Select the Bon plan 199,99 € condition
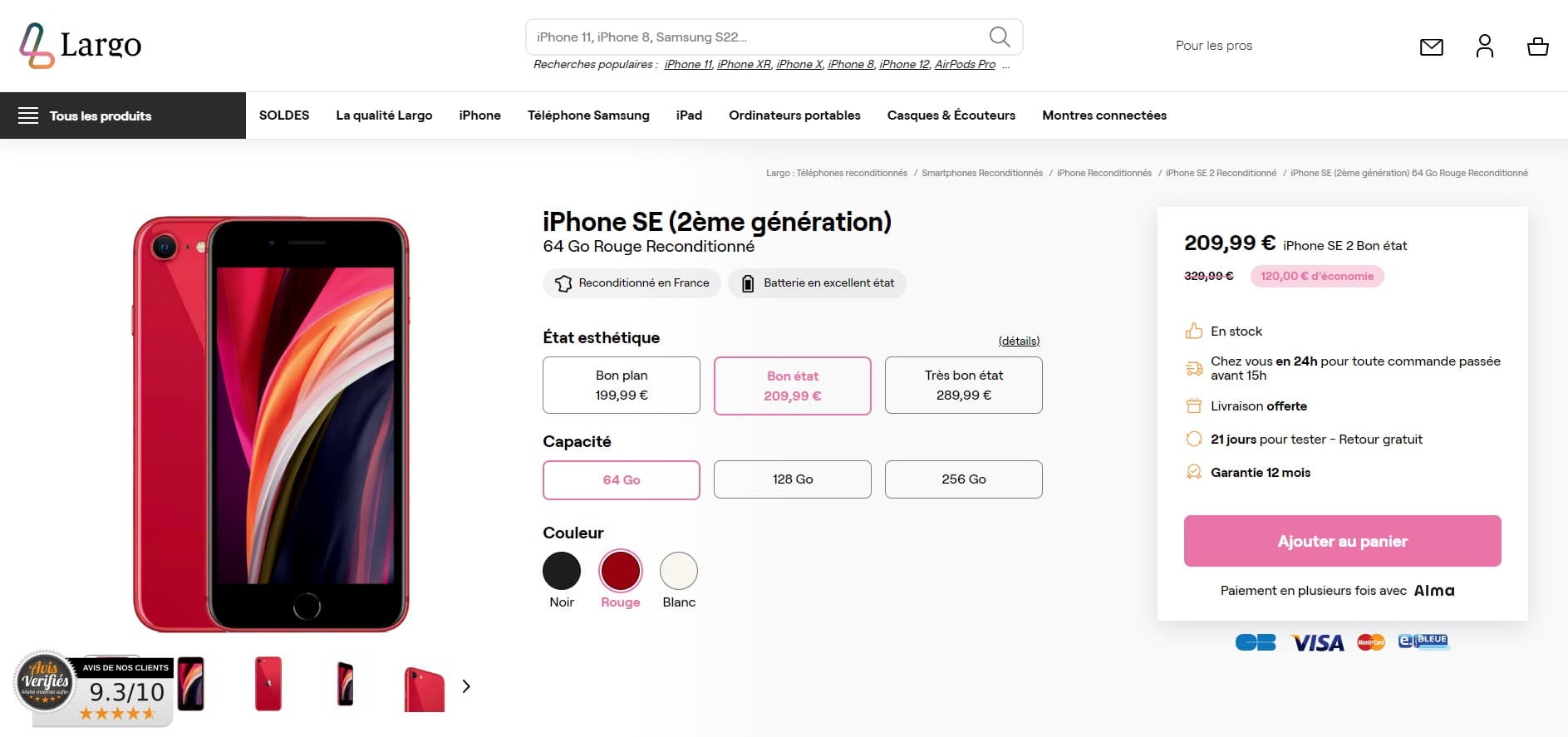Image resolution: width=1568 pixels, height=737 pixels. click(x=621, y=385)
